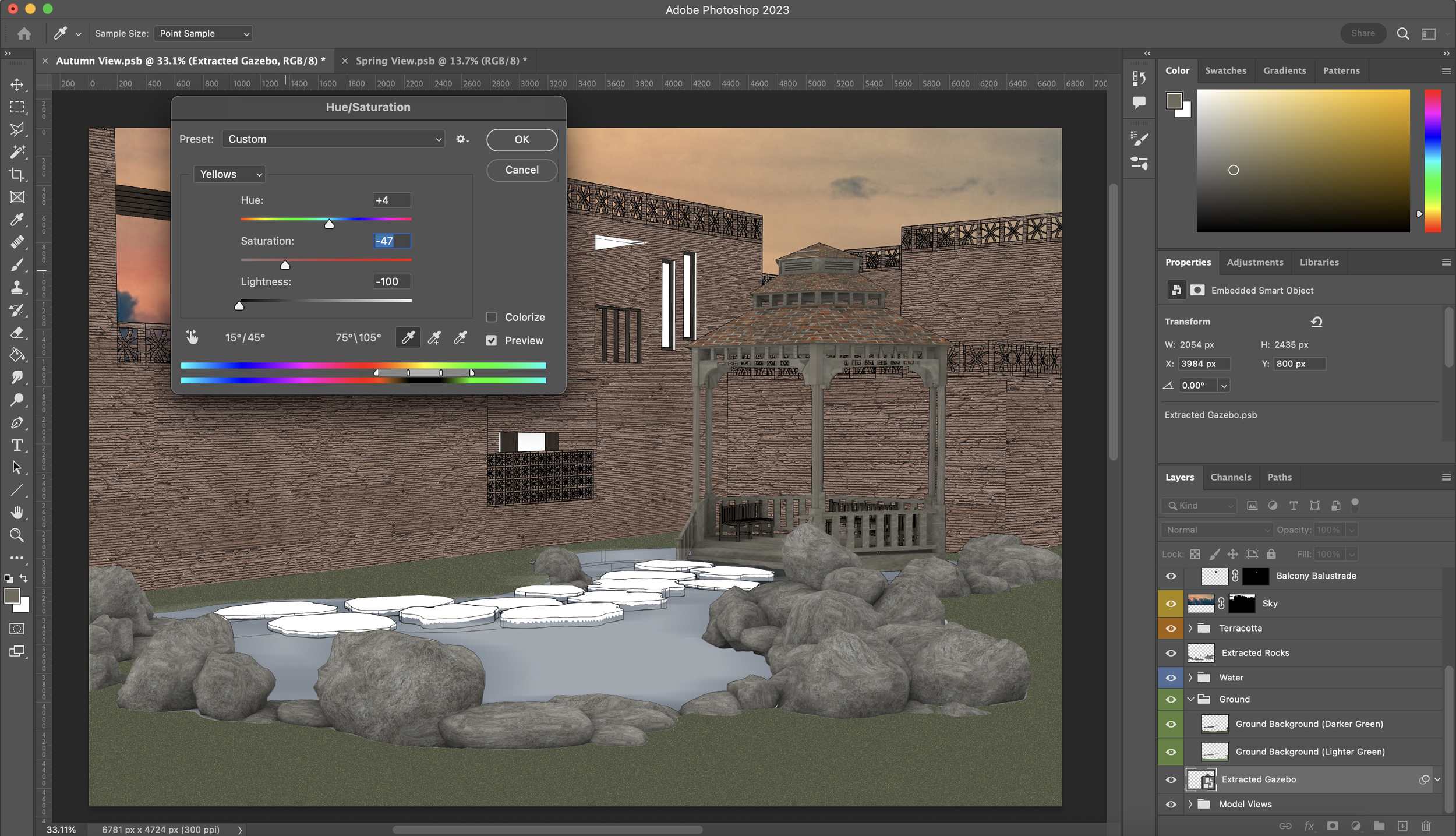1456x836 pixels.
Task: Expand the Terracotta group
Action: coord(1190,628)
